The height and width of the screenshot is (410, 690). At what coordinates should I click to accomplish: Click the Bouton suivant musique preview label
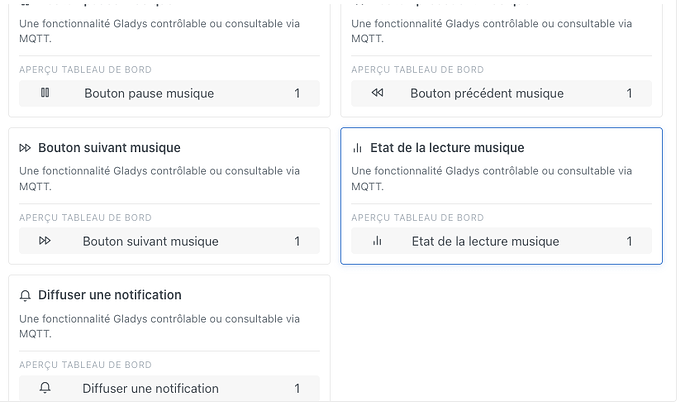tap(150, 241)
